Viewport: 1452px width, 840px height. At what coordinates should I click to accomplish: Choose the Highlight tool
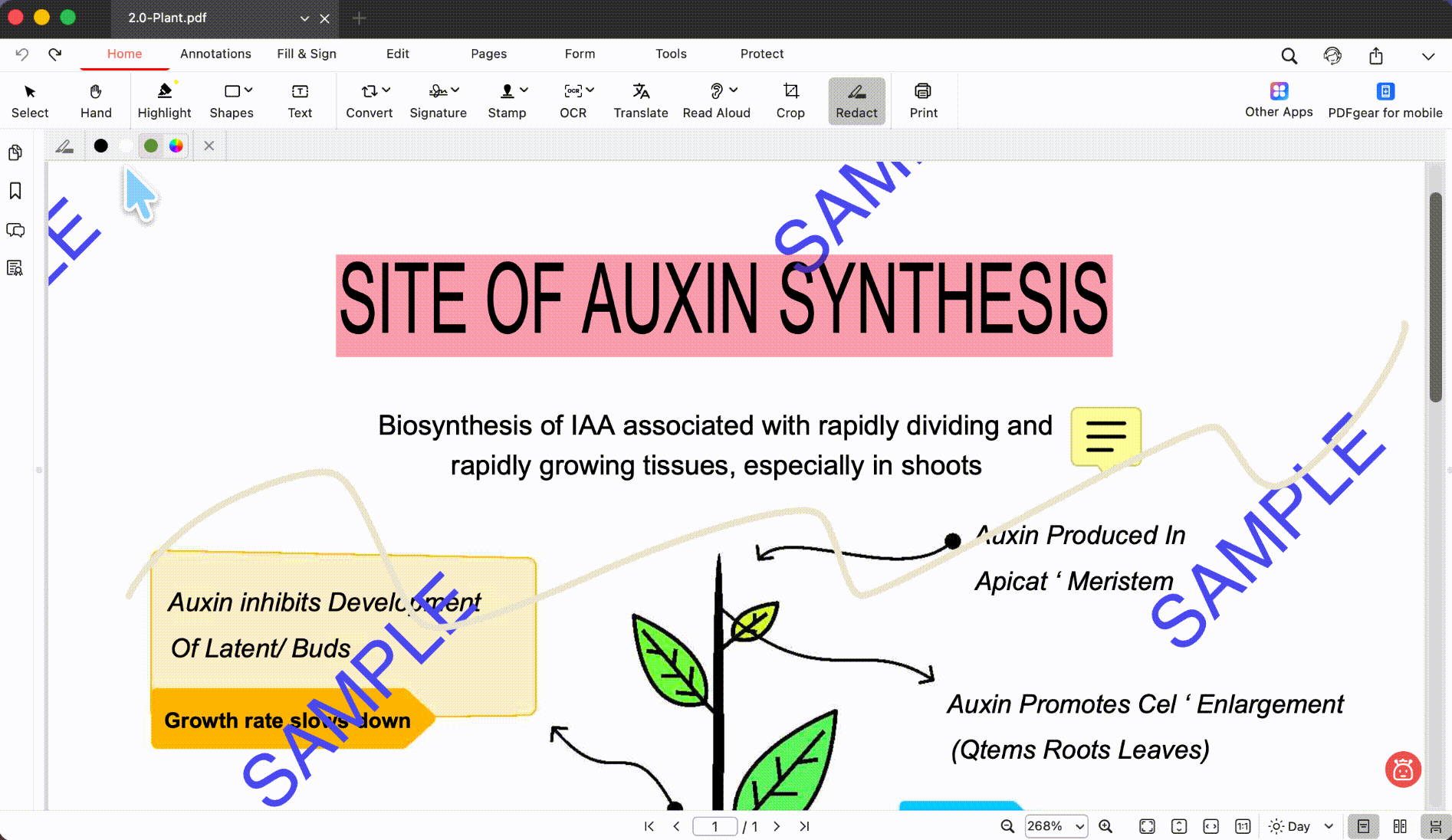164,101
